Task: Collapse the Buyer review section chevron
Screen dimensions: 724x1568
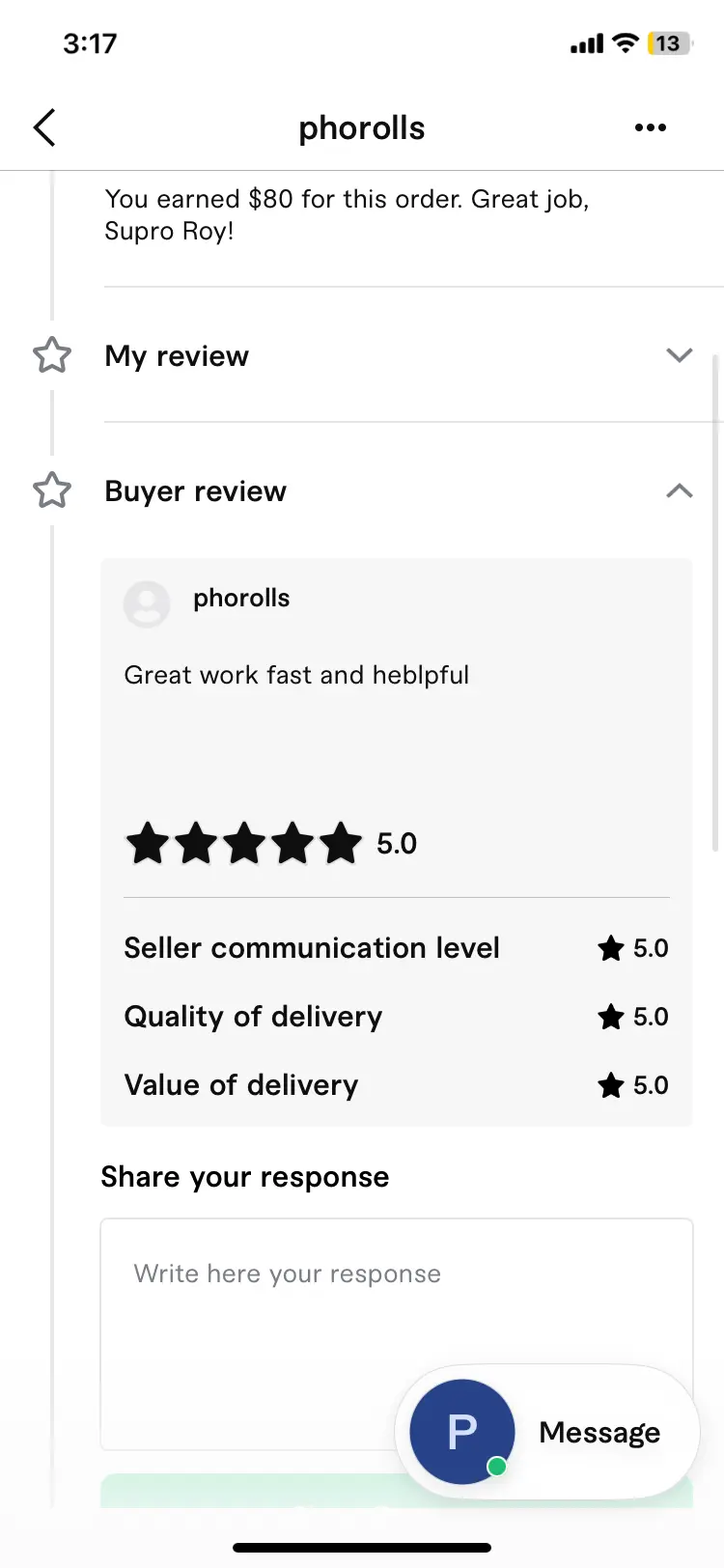Action: tap(680, 490)
